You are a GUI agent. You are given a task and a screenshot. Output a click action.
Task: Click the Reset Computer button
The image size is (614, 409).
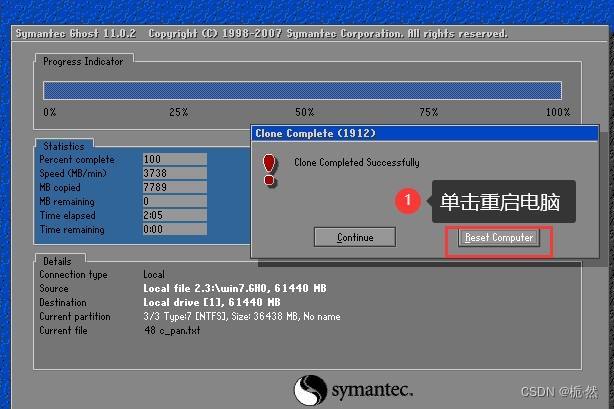tap(499, 237)
